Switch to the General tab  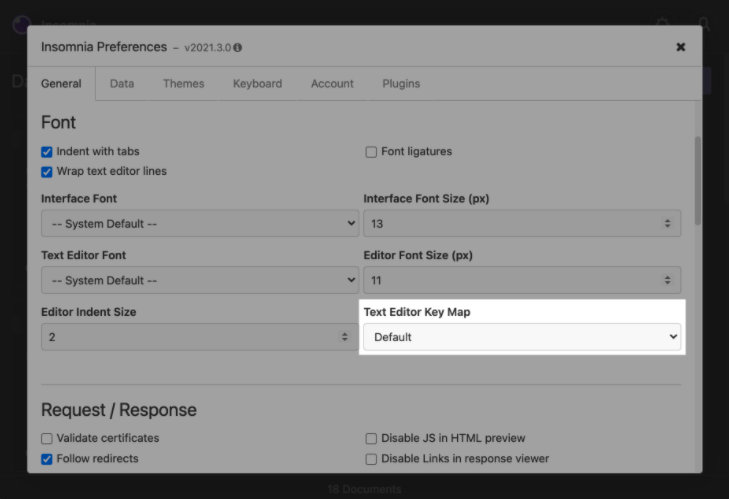coord(61,84)
